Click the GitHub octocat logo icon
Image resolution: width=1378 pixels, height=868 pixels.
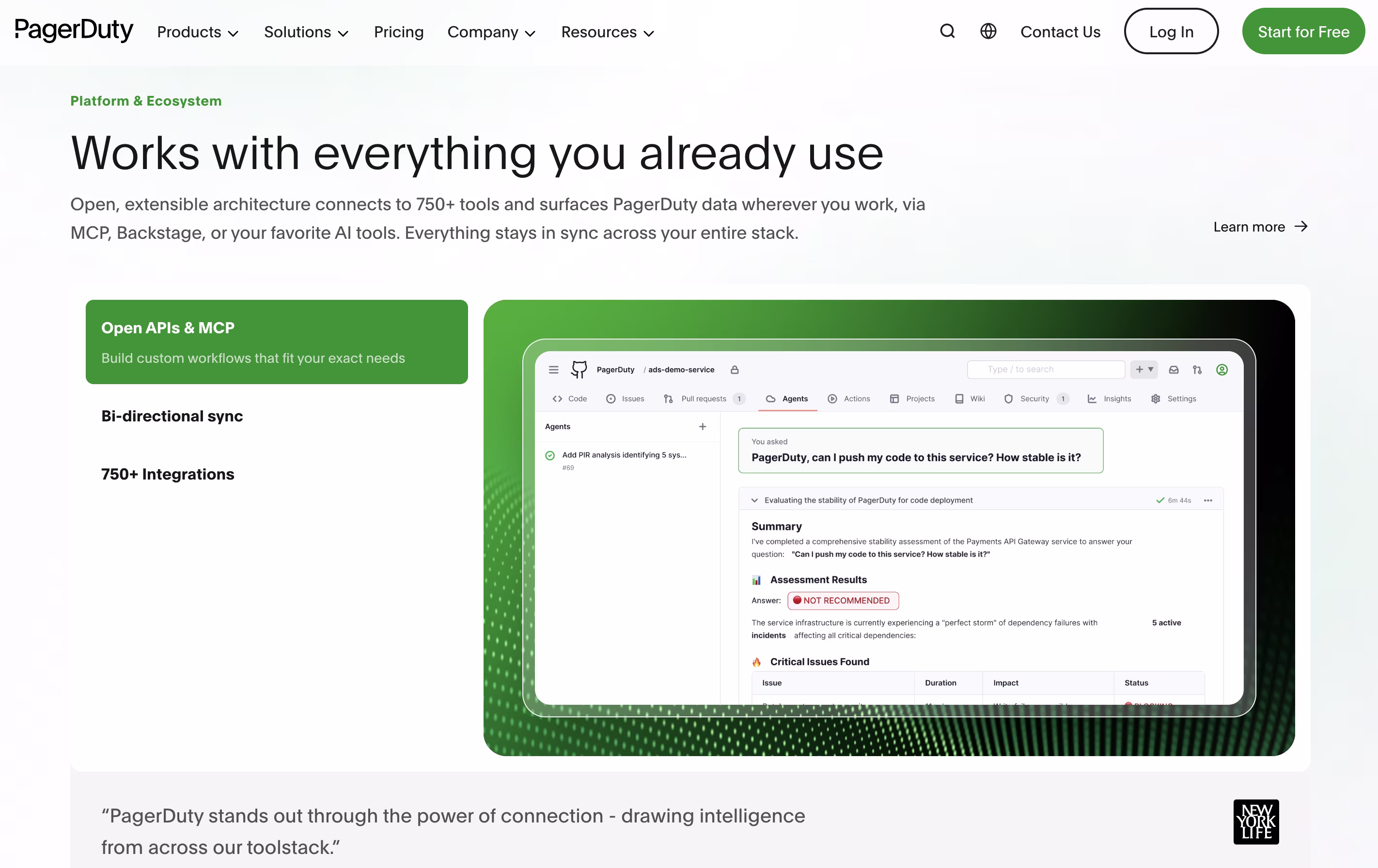pyautogui.click(x=579, y=370)
